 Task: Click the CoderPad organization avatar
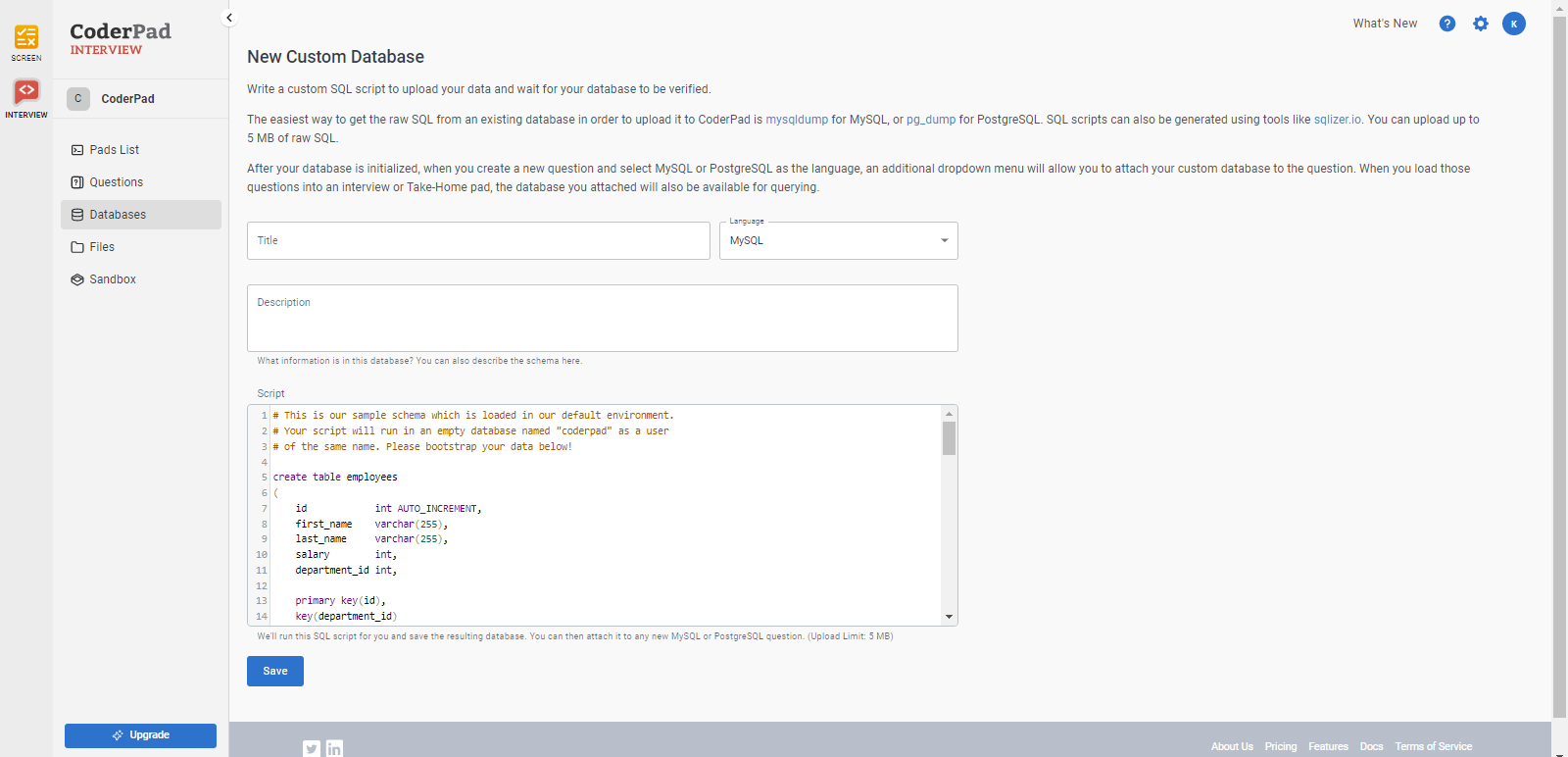[78, 99]
